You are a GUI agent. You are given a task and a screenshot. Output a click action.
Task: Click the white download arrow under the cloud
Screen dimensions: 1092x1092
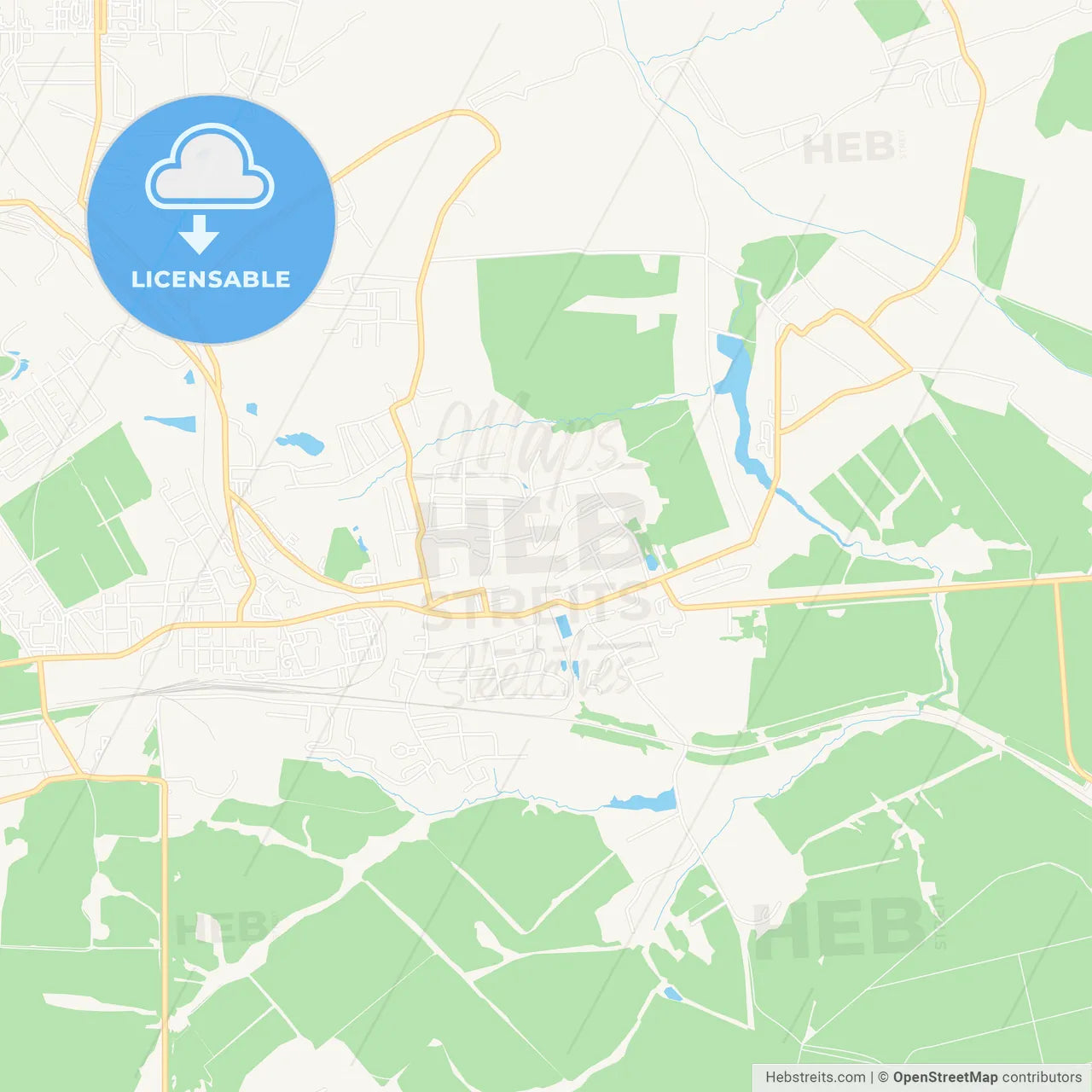(199, 235)
